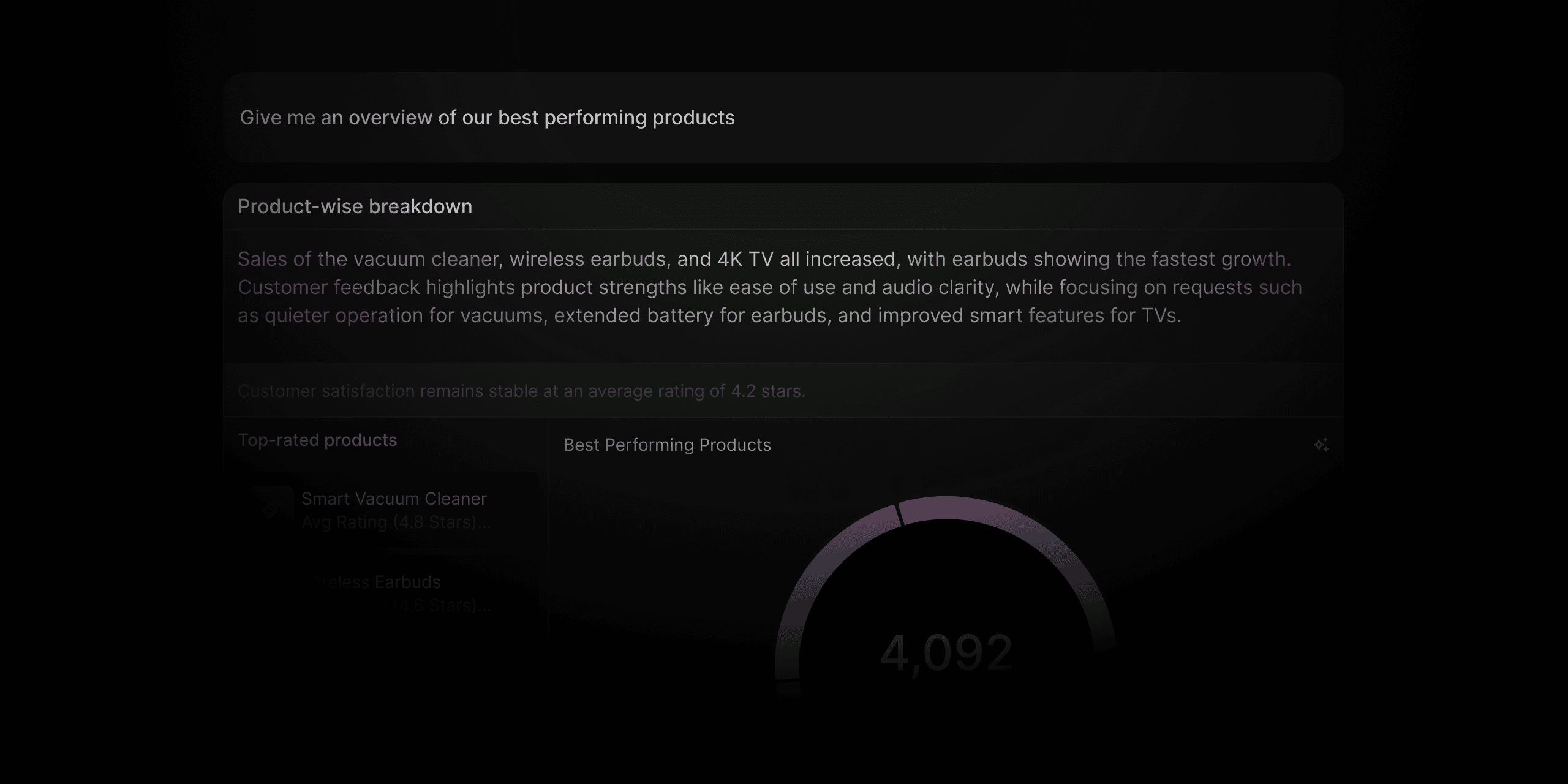Select the Product-wise breakdown header
This screenshot has width=1568, height=784.
tap(355, 206)
